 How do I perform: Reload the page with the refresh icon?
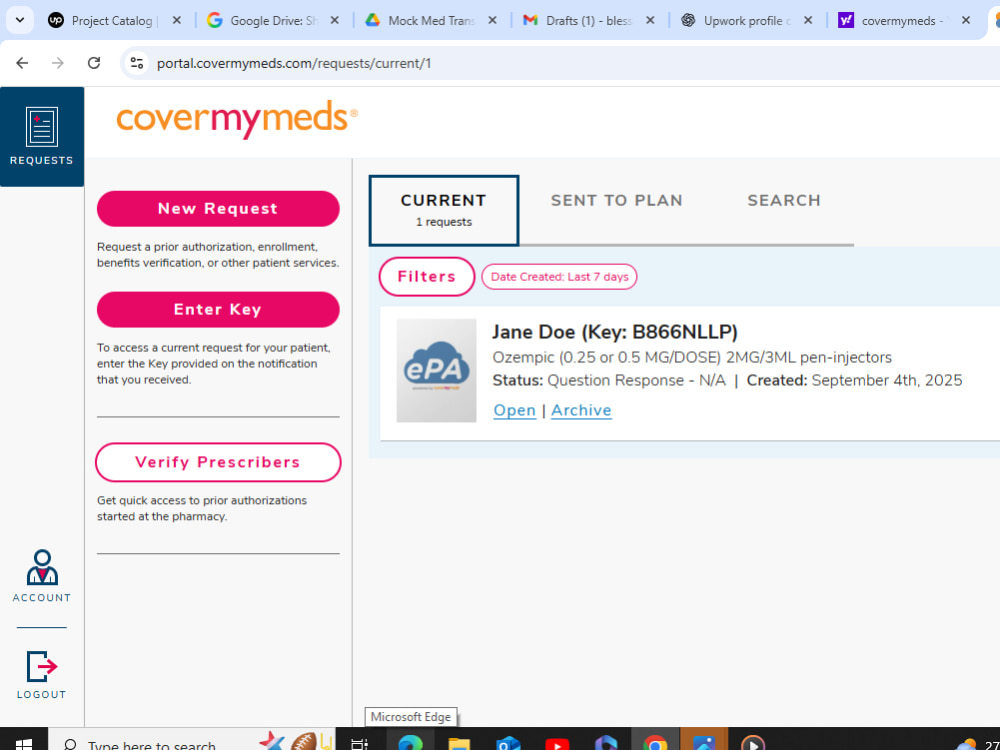click(94, 63)
